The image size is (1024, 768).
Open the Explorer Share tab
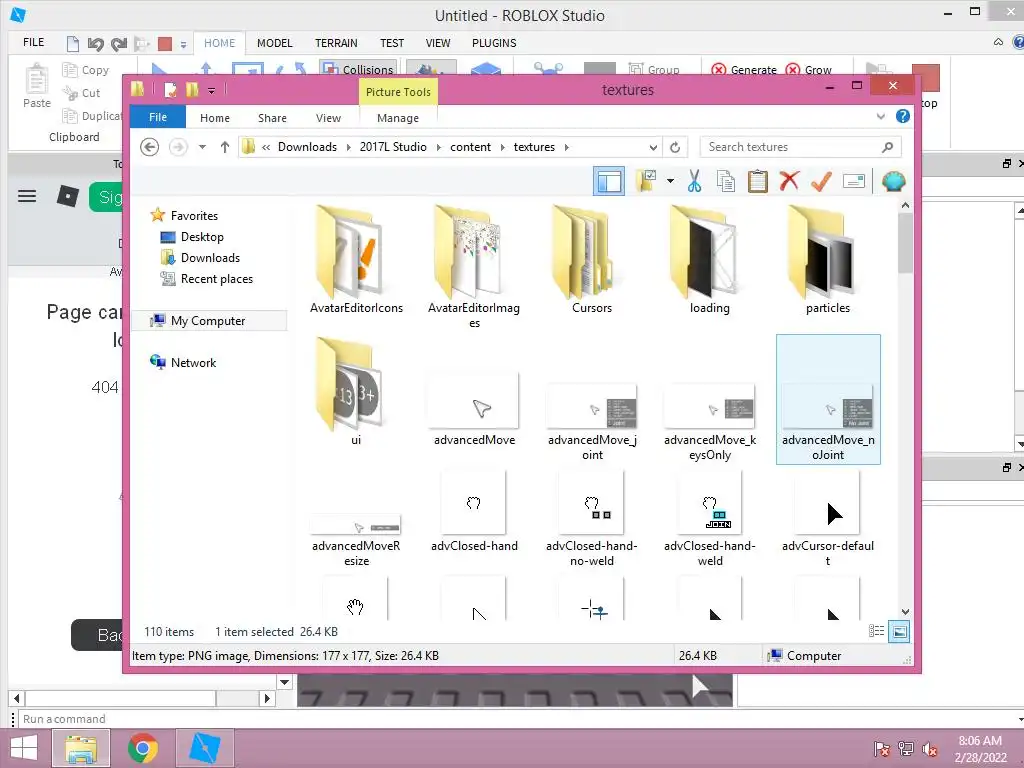coord(272,118)
